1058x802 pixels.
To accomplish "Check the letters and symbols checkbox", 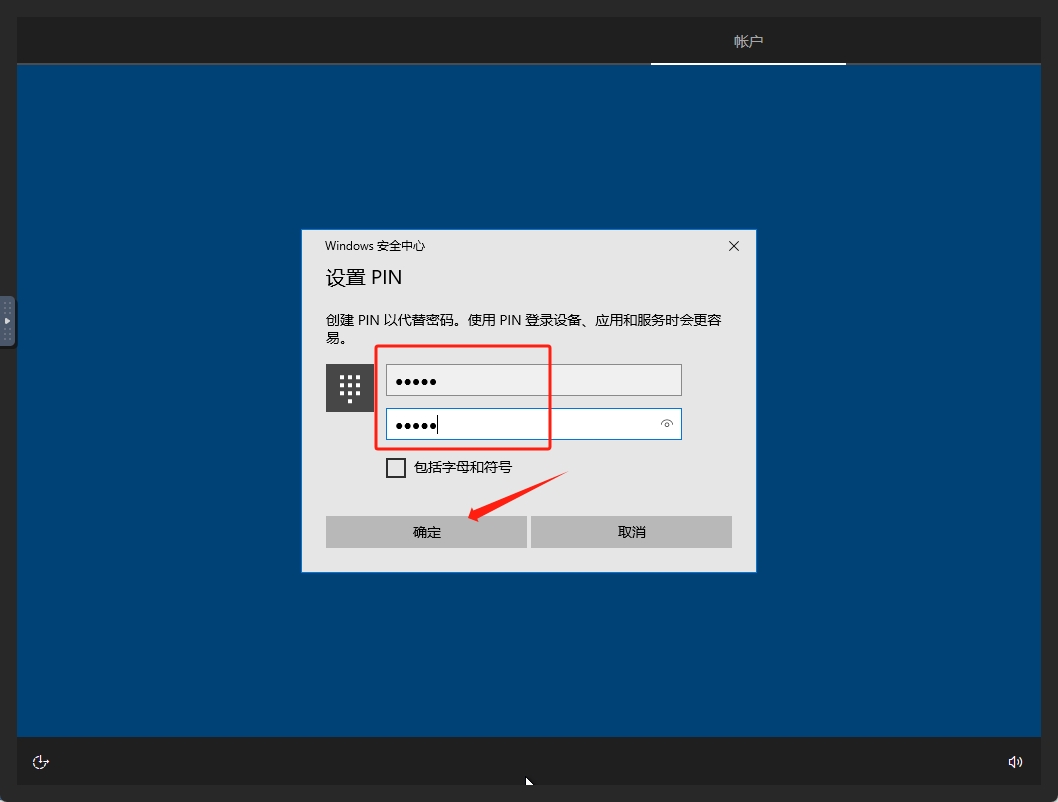I will 395,467.
